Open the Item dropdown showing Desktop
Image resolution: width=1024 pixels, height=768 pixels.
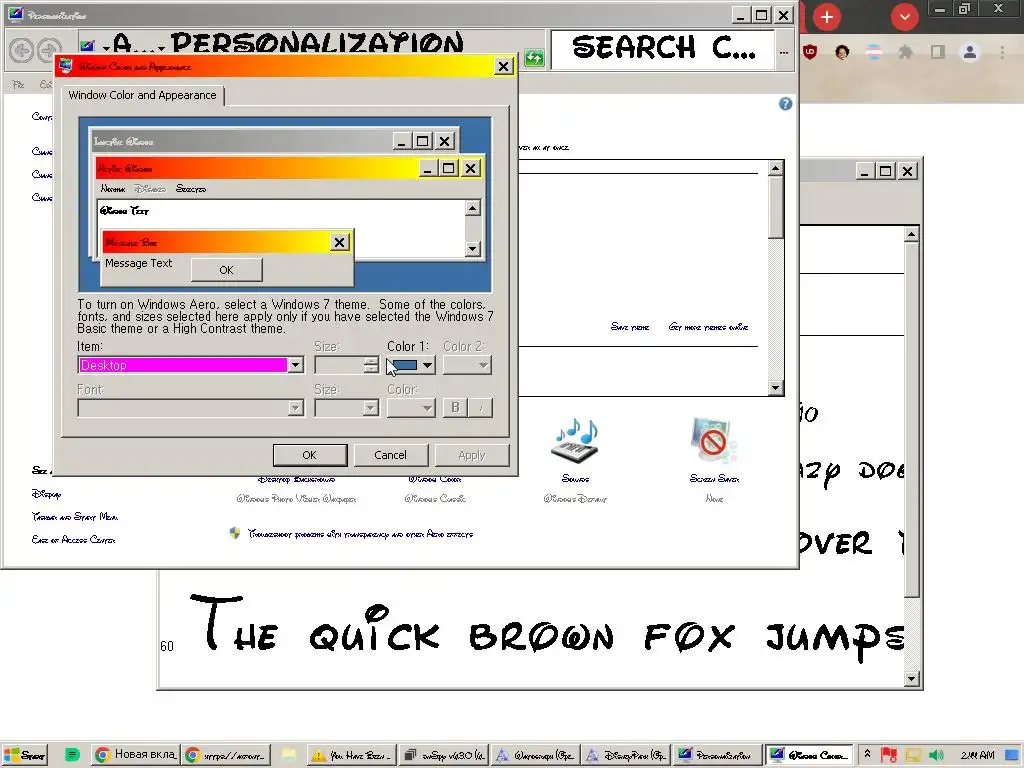pos(191,365)
